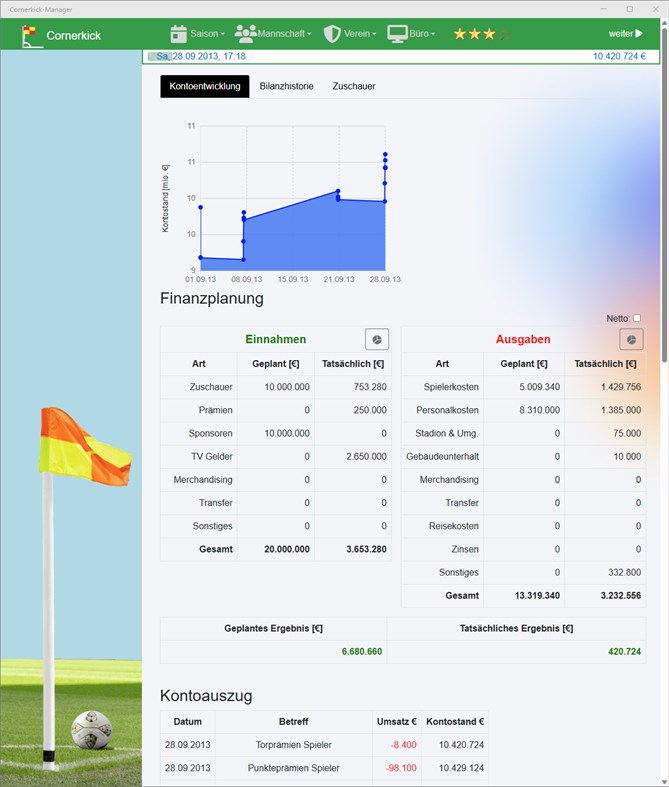Click the Einnahmen planned total 20.000.000
This screenshot has width=669, height=787.
tap(287, 549)
